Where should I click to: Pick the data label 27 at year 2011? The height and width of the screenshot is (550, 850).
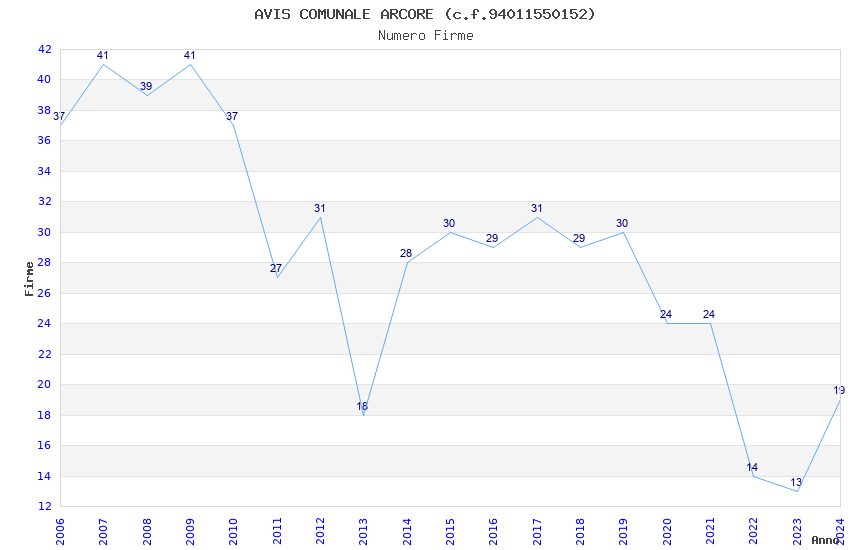click(276, 268)
